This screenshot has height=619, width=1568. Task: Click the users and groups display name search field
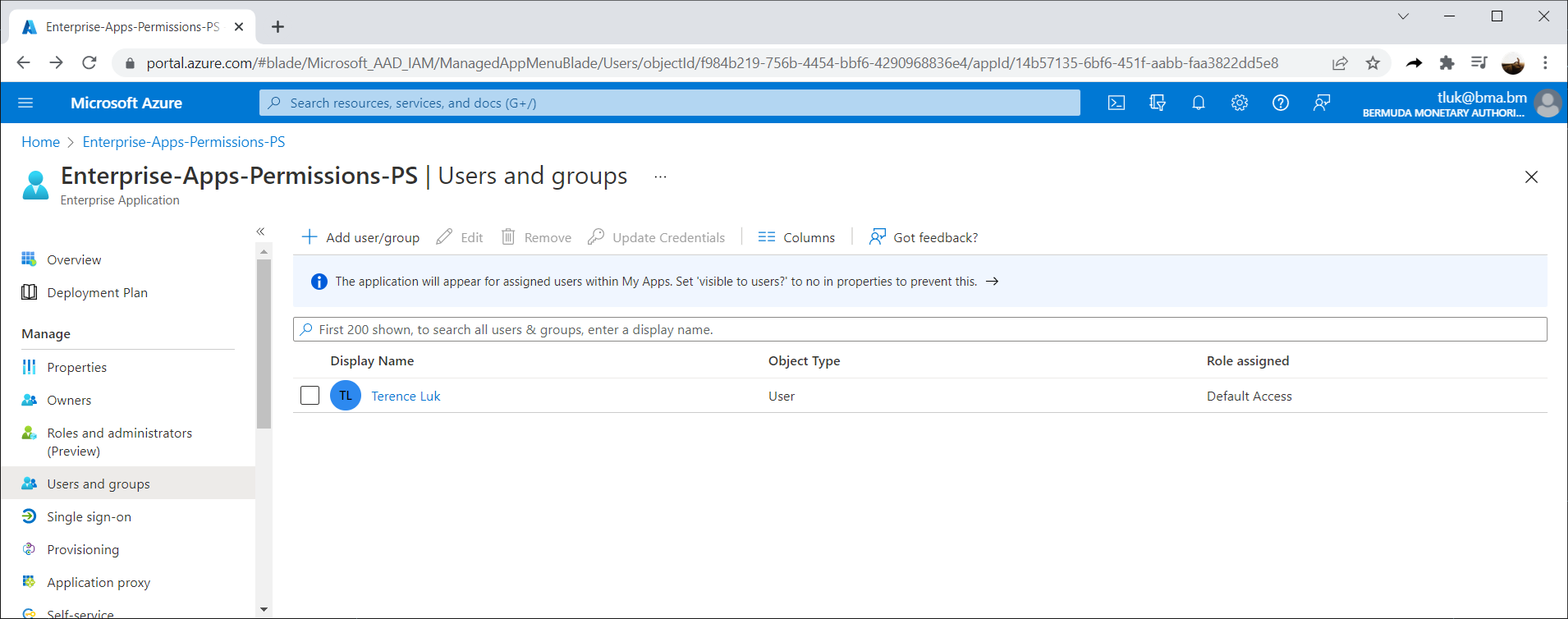point(920,329)
